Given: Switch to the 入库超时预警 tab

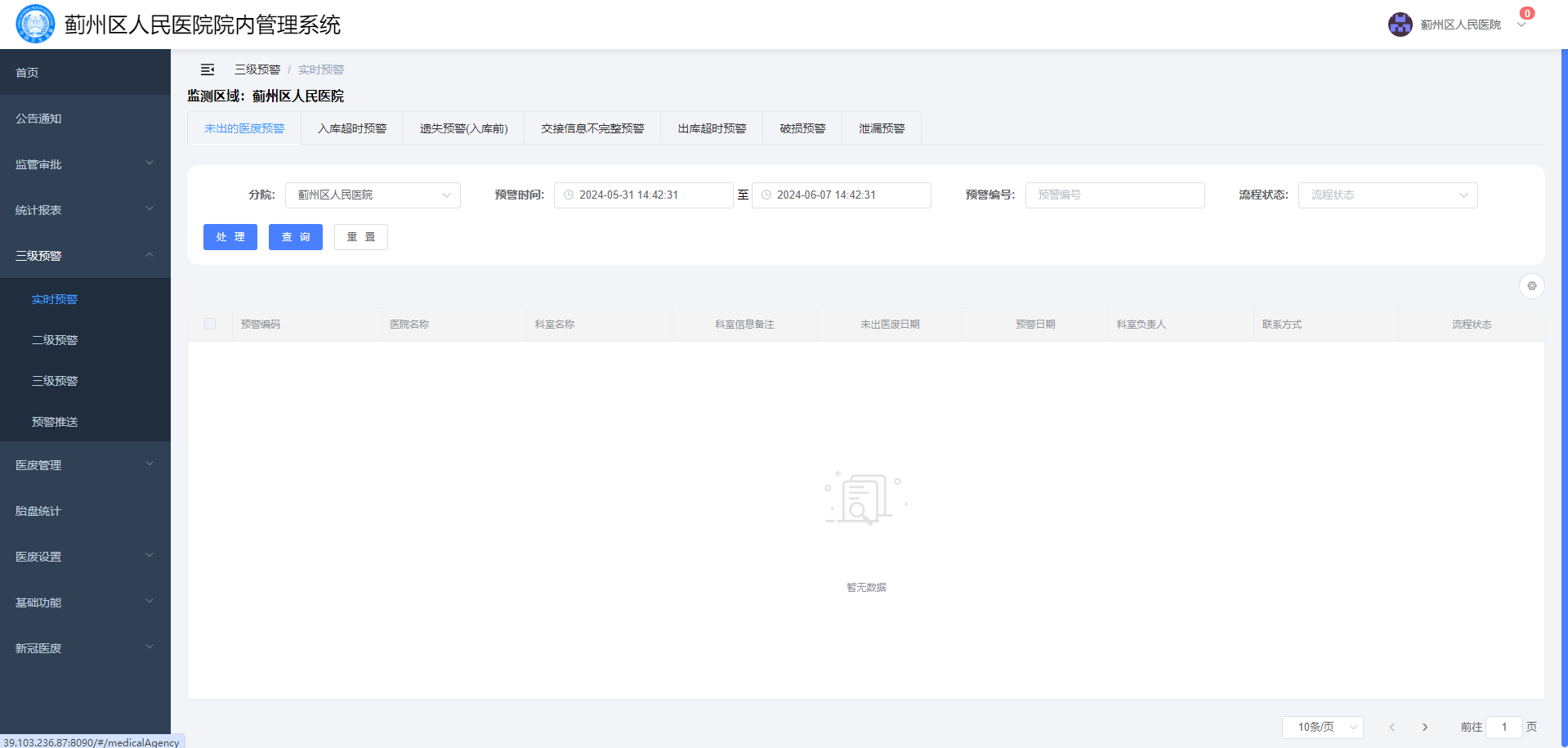Looking at the screenshot, I should tap(352, 128).
